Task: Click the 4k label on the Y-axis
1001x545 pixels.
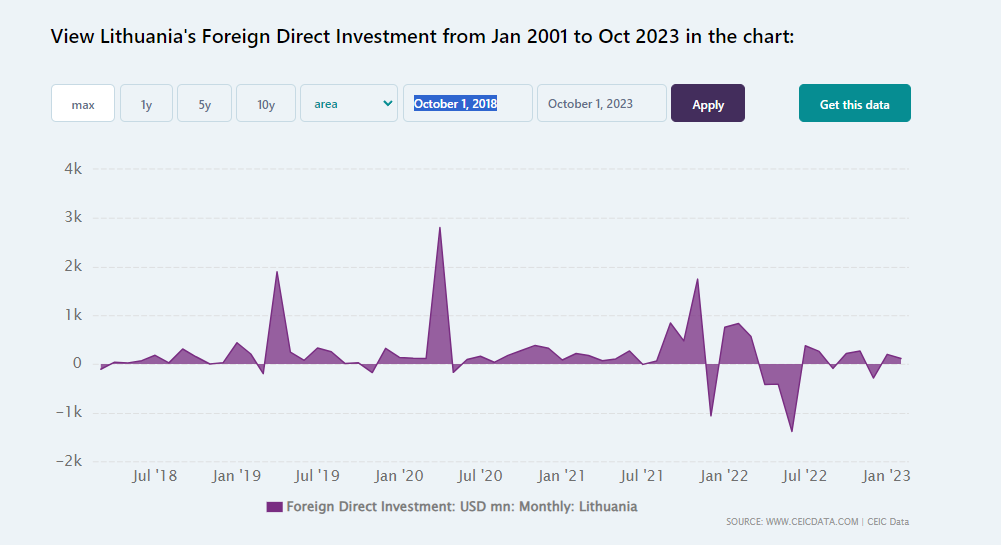Action: pos(72,169)
